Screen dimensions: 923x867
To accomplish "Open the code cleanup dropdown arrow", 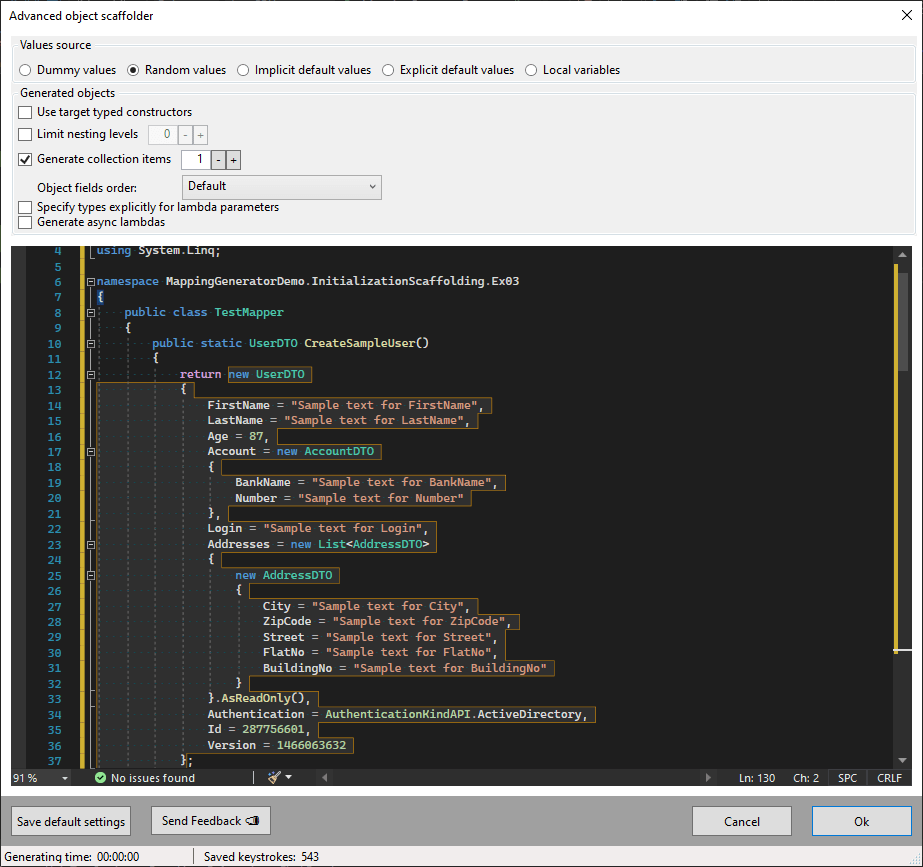I will point(290,777).
